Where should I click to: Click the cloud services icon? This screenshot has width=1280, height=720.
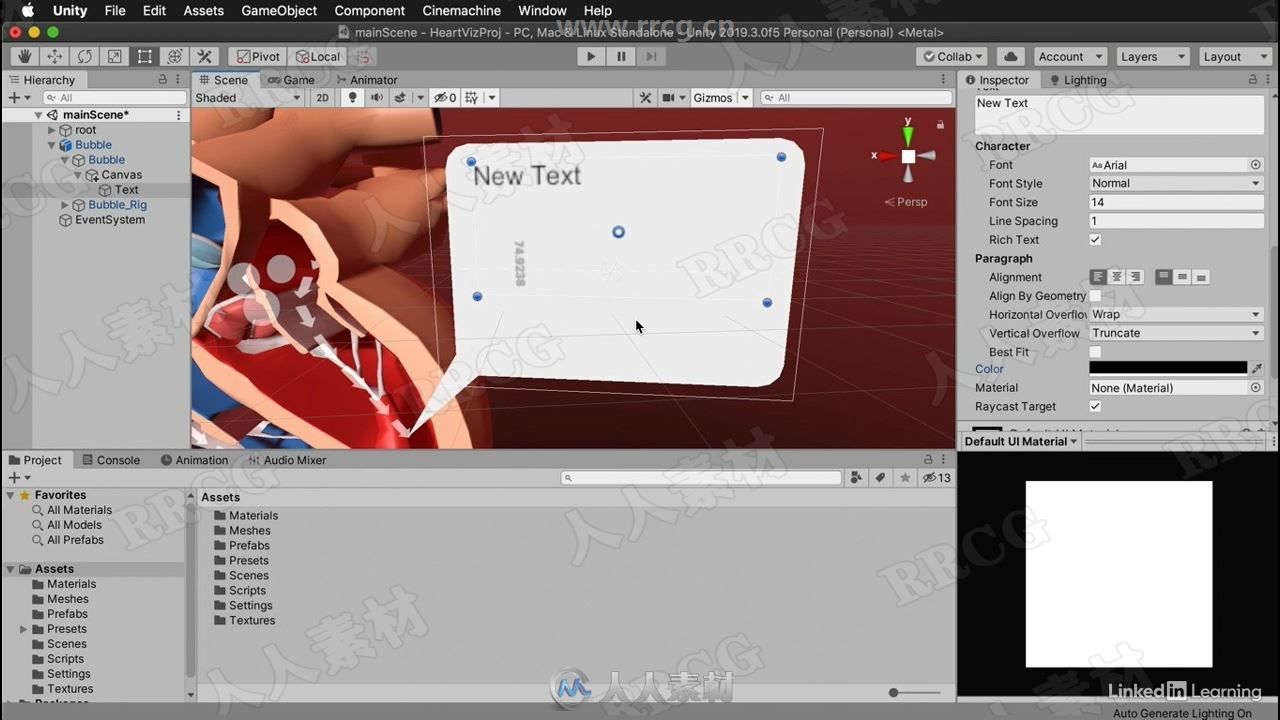pos(1010,57)
